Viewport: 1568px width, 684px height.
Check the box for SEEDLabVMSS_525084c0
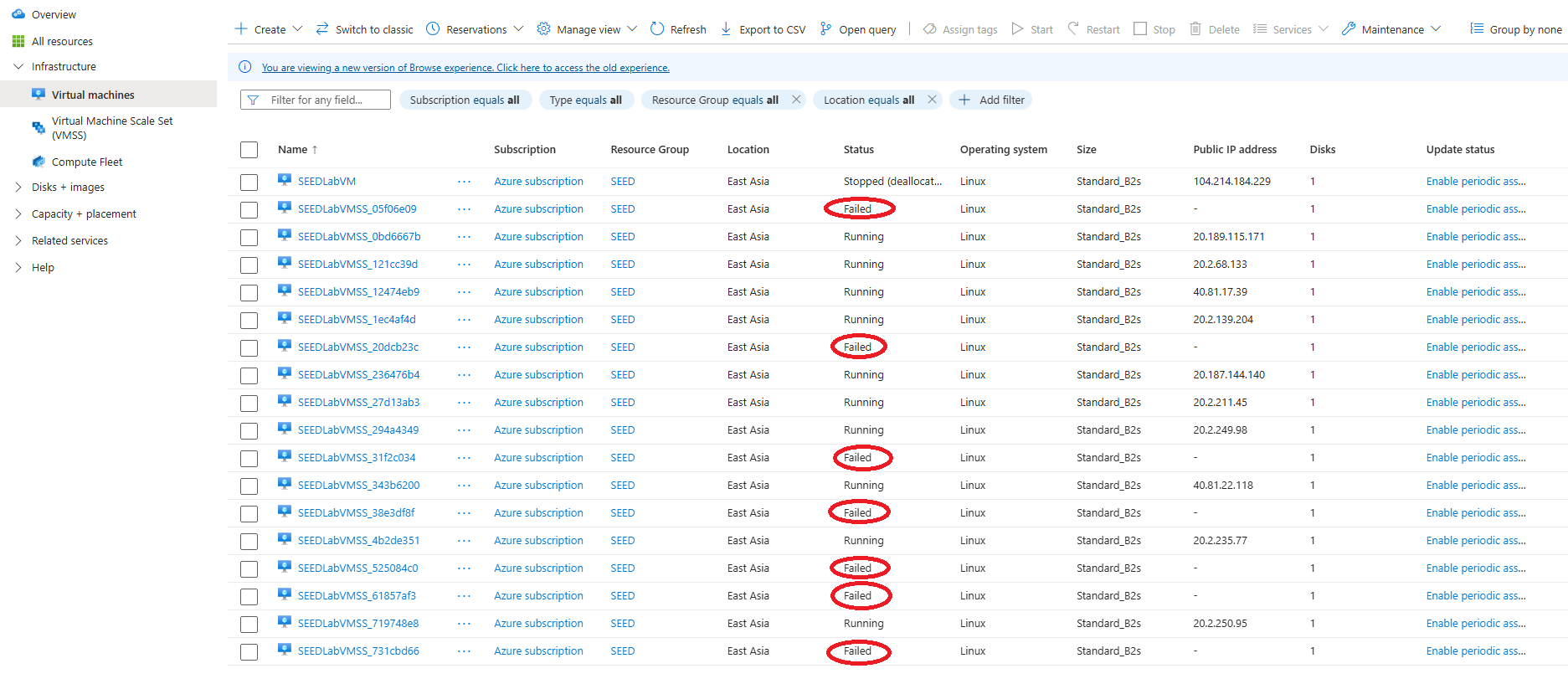[249, 569]
